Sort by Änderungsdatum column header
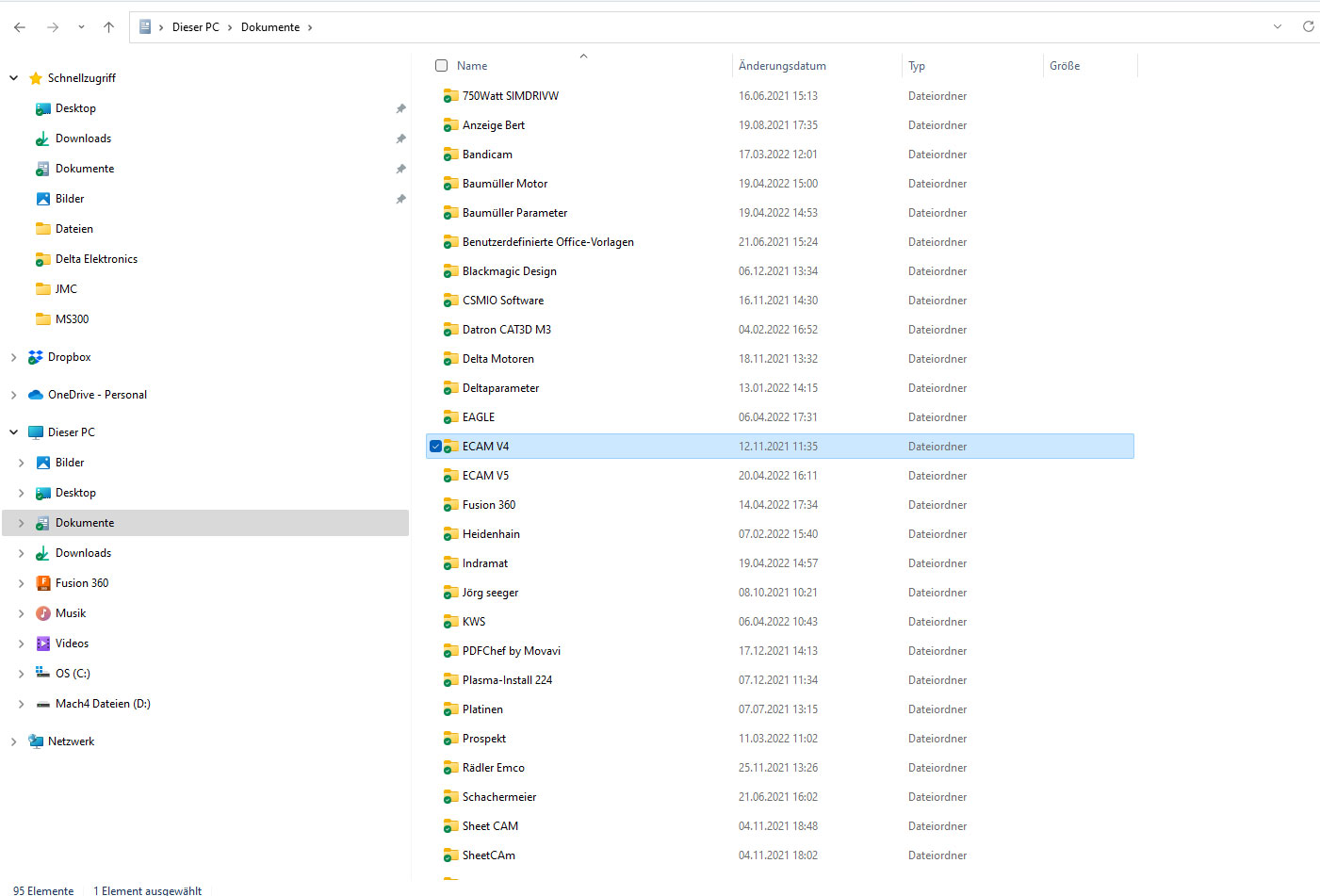 782,66
